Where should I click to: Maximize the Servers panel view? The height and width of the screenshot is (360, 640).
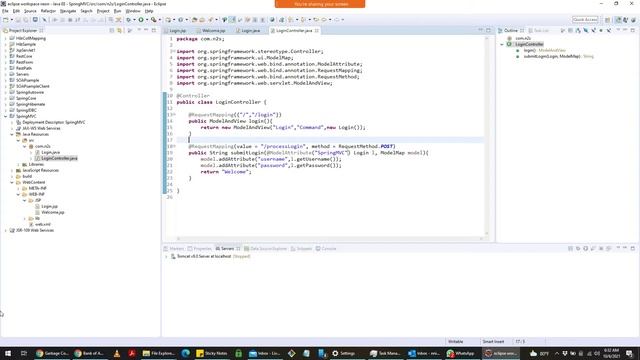coord(633,248)
